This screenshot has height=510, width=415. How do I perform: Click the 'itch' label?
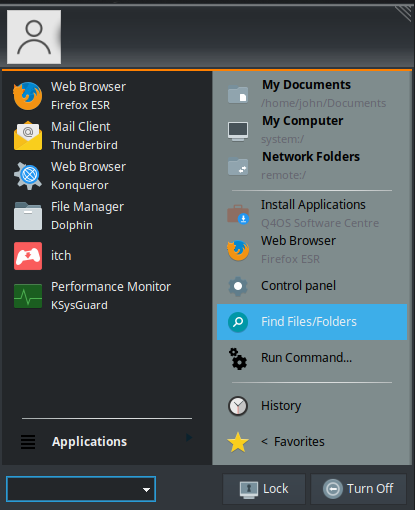(x=61, y=256)
